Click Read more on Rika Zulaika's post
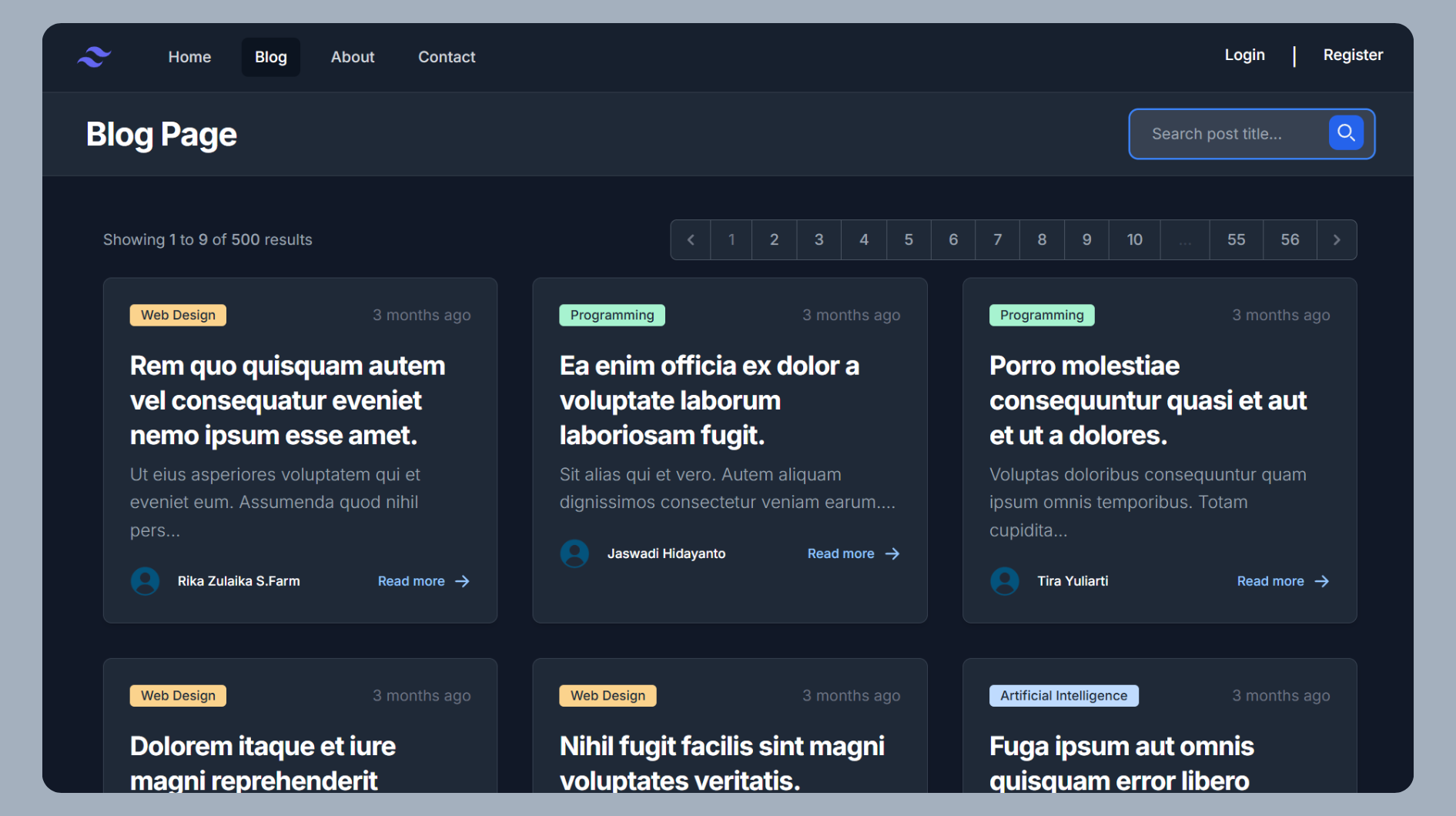Viewport: 1456px width, 816px height. pyautogui.click(x=423, y=581)
